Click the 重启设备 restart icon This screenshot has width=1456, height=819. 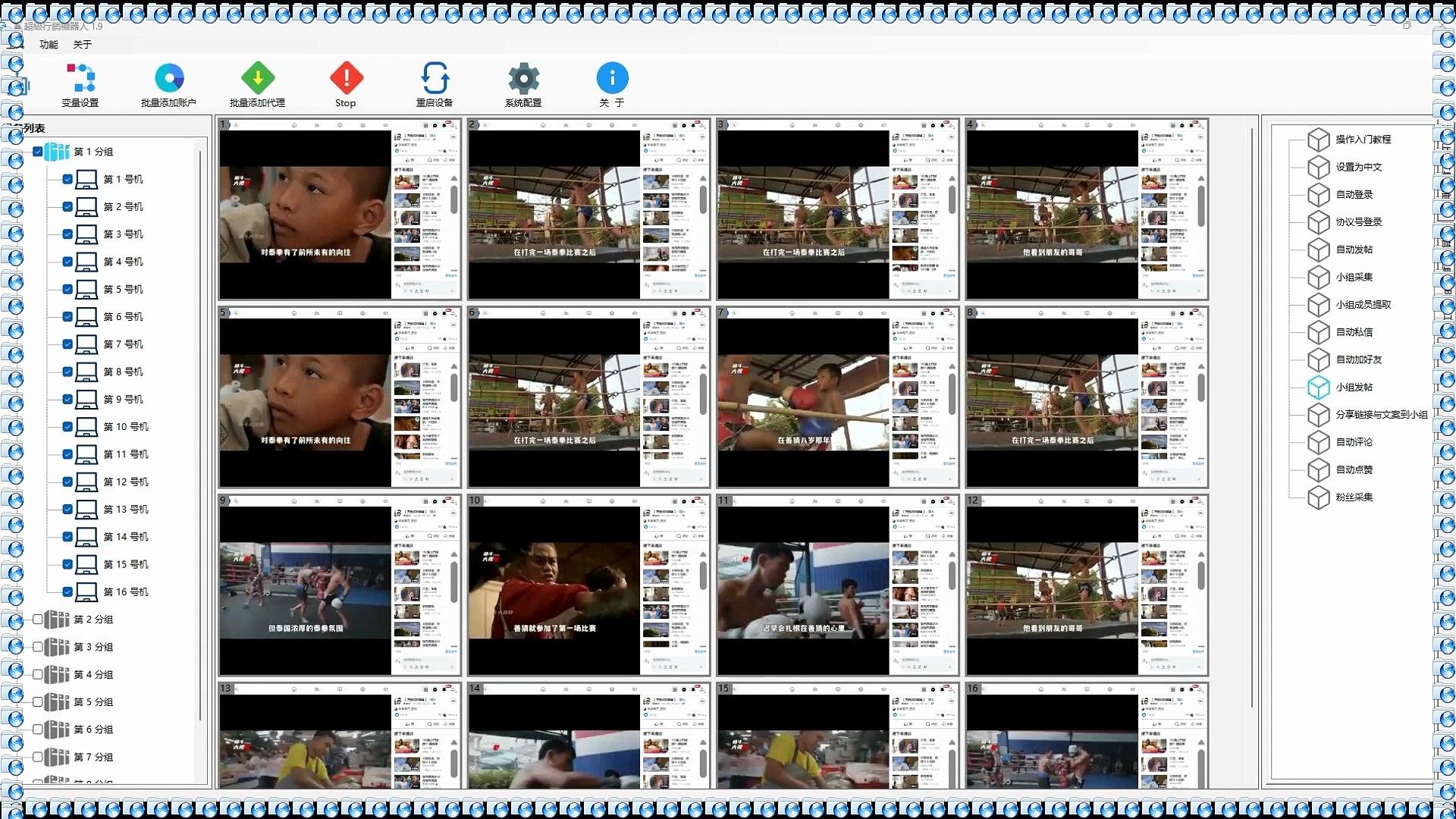[435, 78]
